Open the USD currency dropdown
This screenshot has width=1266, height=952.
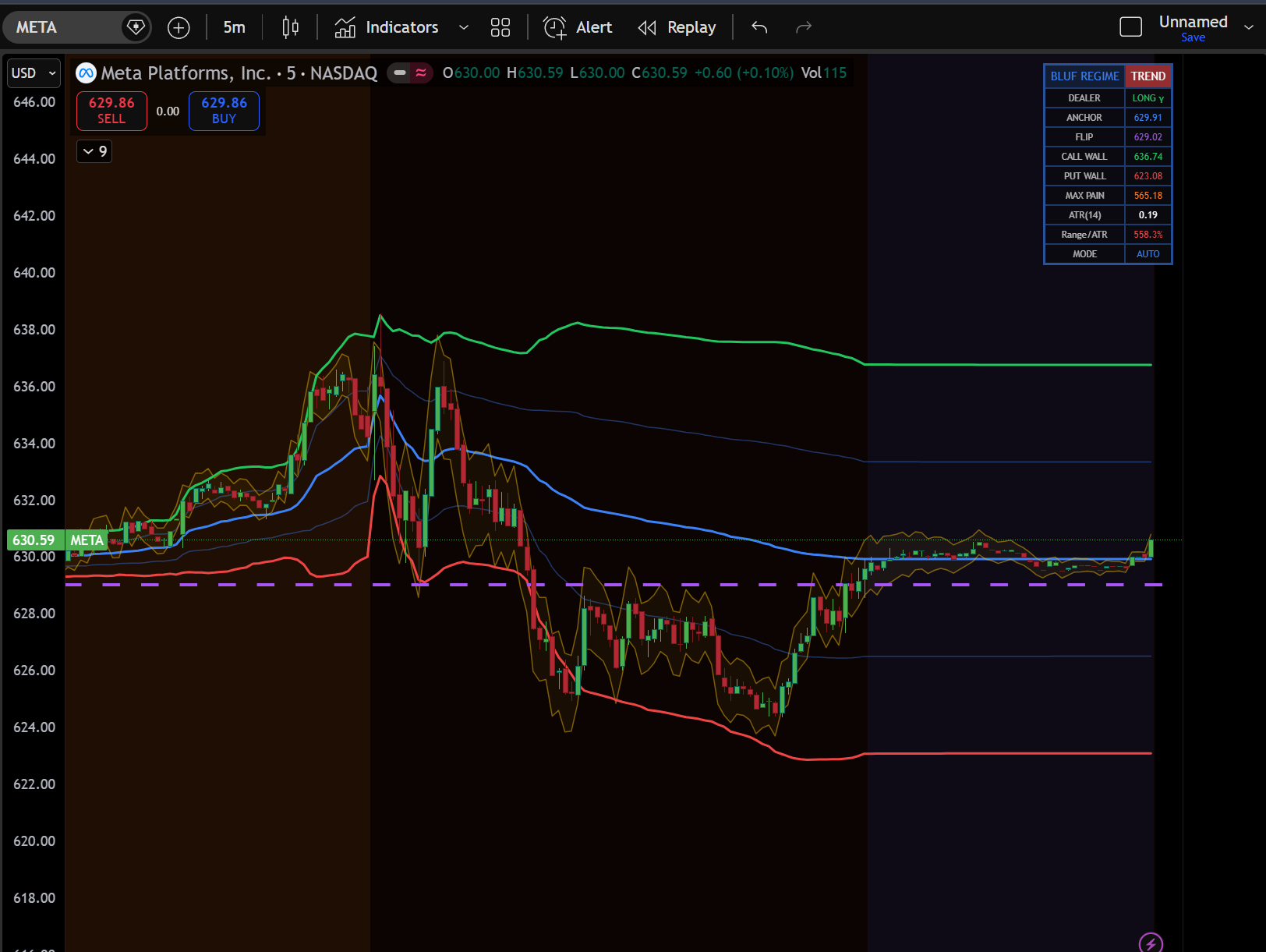click(34, 73)
